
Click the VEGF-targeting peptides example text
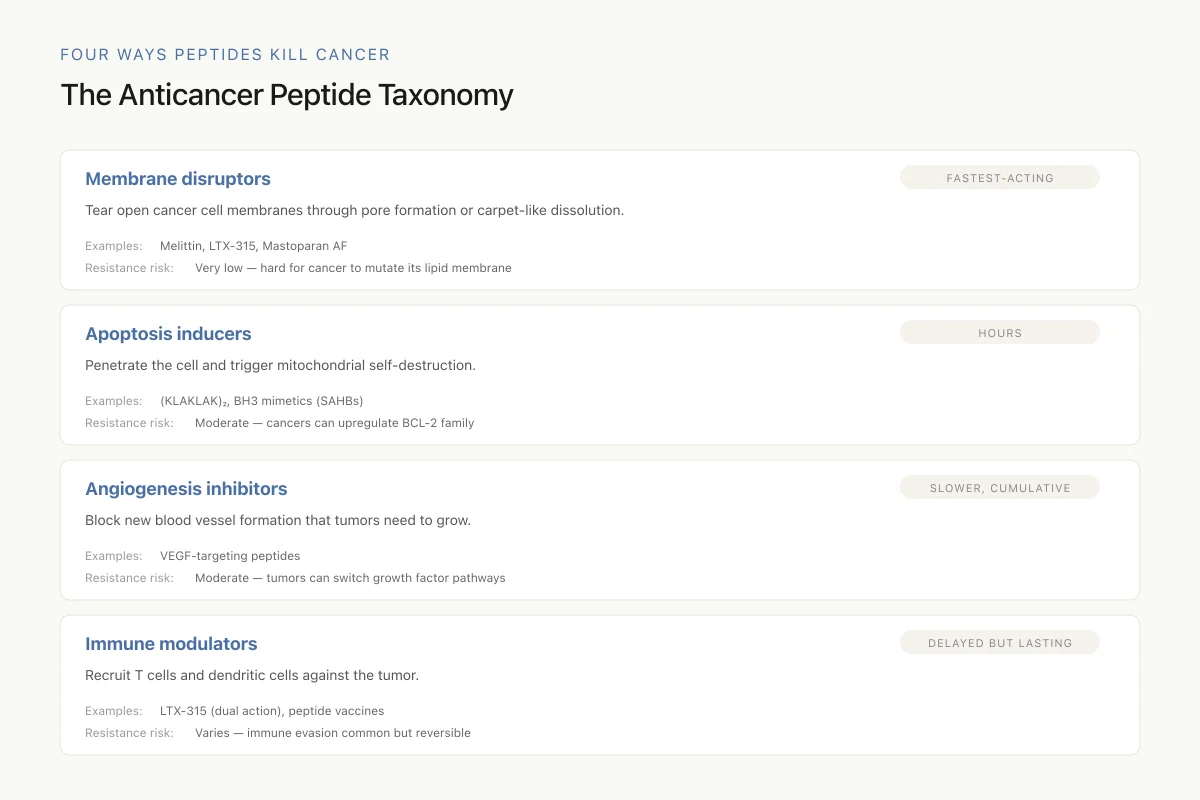230,556
